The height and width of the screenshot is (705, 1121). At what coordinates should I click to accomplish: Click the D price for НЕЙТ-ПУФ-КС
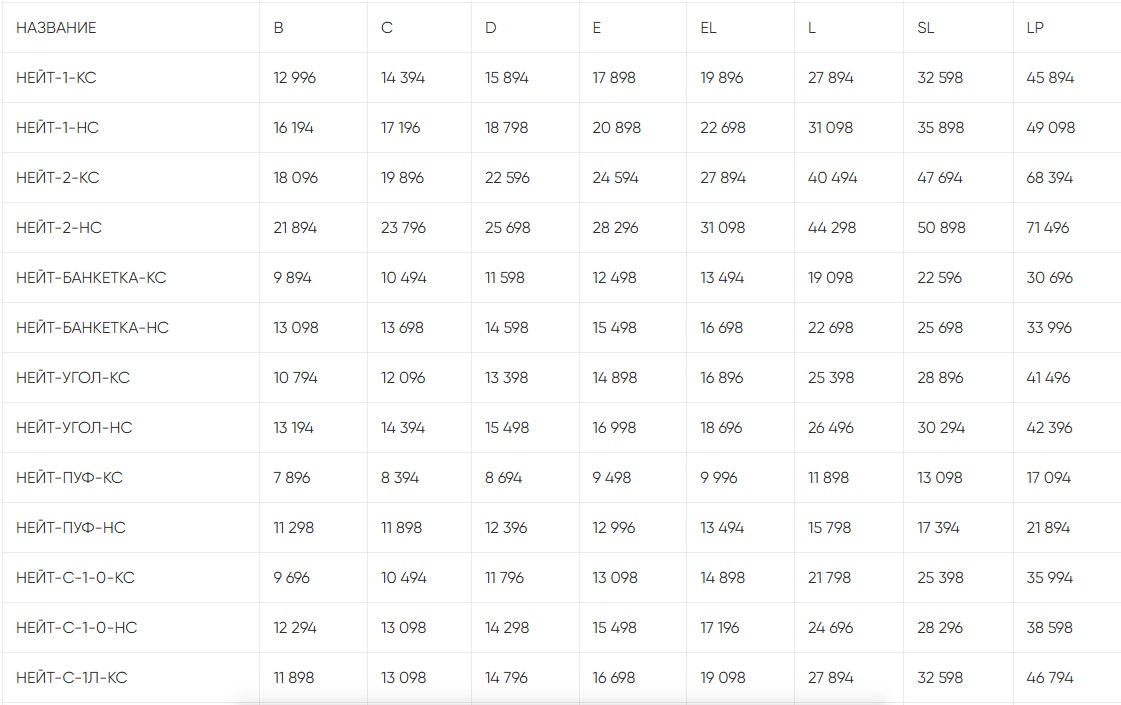pos(504,478)
